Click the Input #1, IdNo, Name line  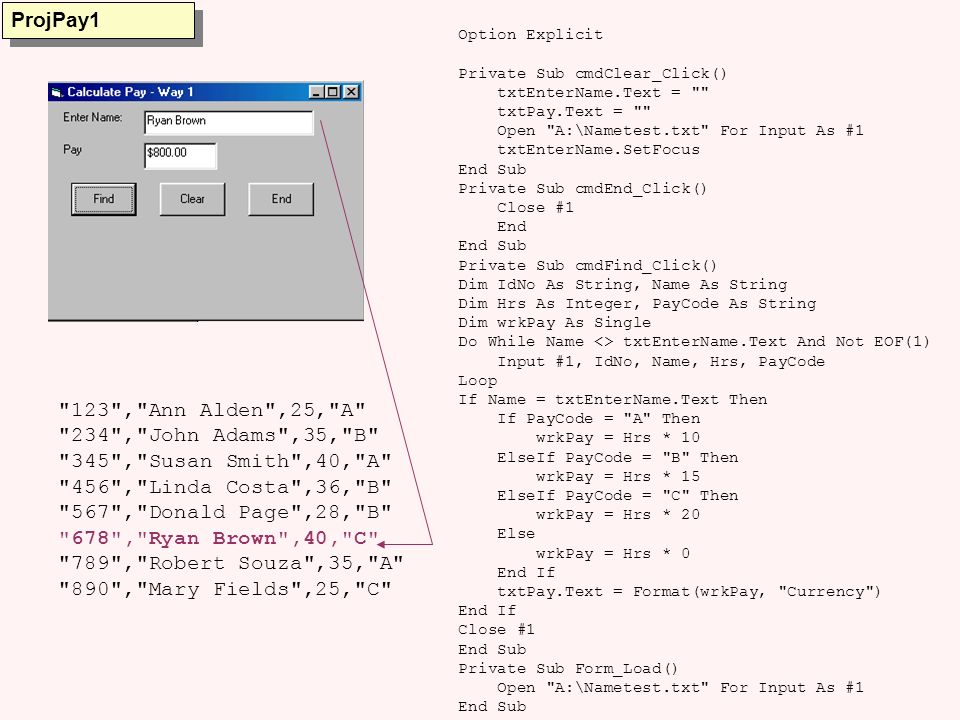pyautogui.click(x=661, y=362)
